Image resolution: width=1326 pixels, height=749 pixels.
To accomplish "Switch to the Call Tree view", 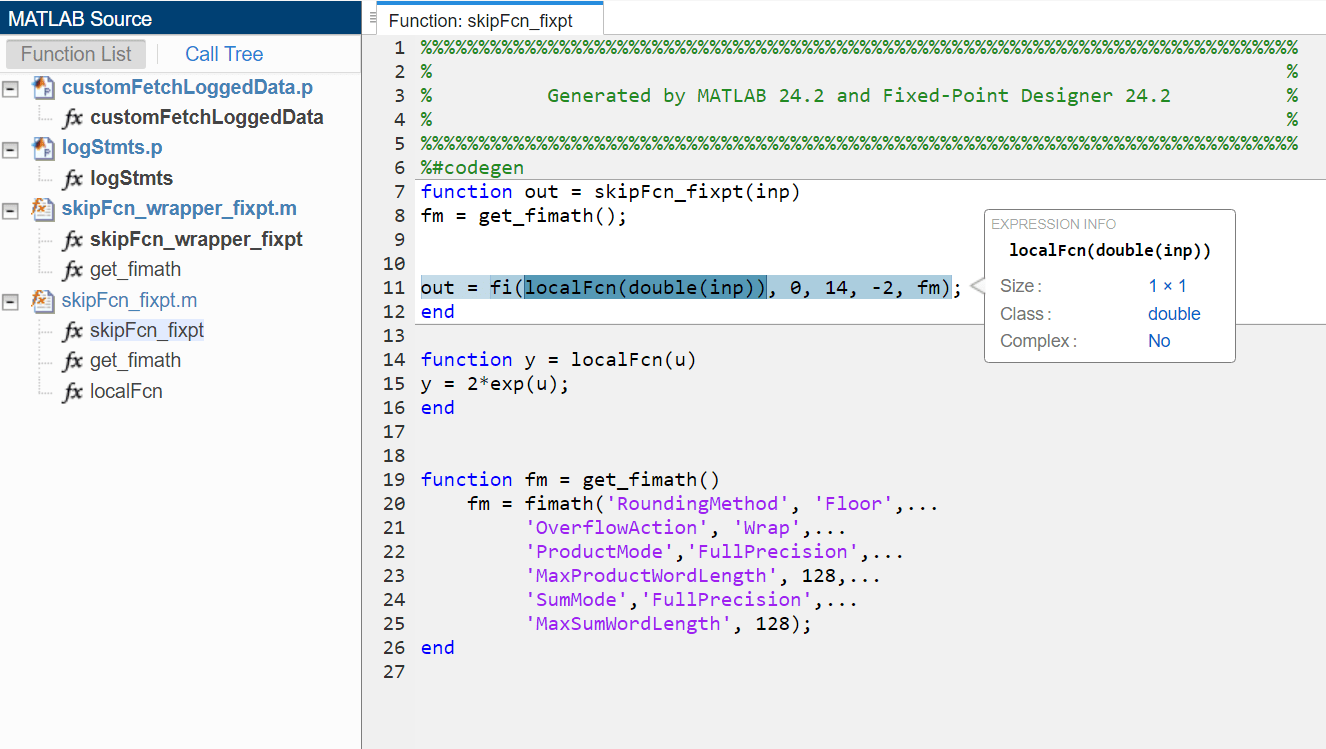I will tap(224, 54).
